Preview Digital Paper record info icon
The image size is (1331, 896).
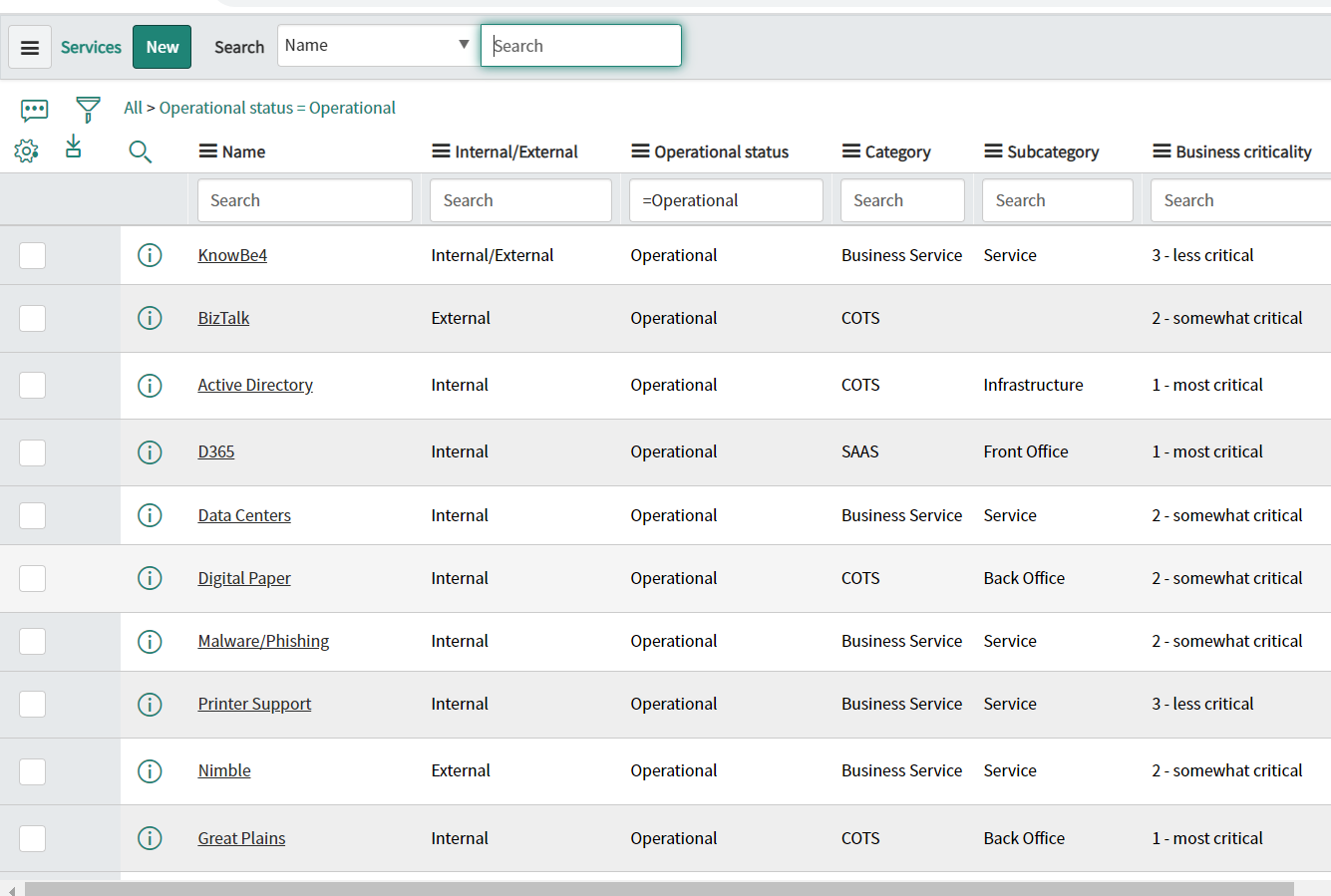coord(150,578)
